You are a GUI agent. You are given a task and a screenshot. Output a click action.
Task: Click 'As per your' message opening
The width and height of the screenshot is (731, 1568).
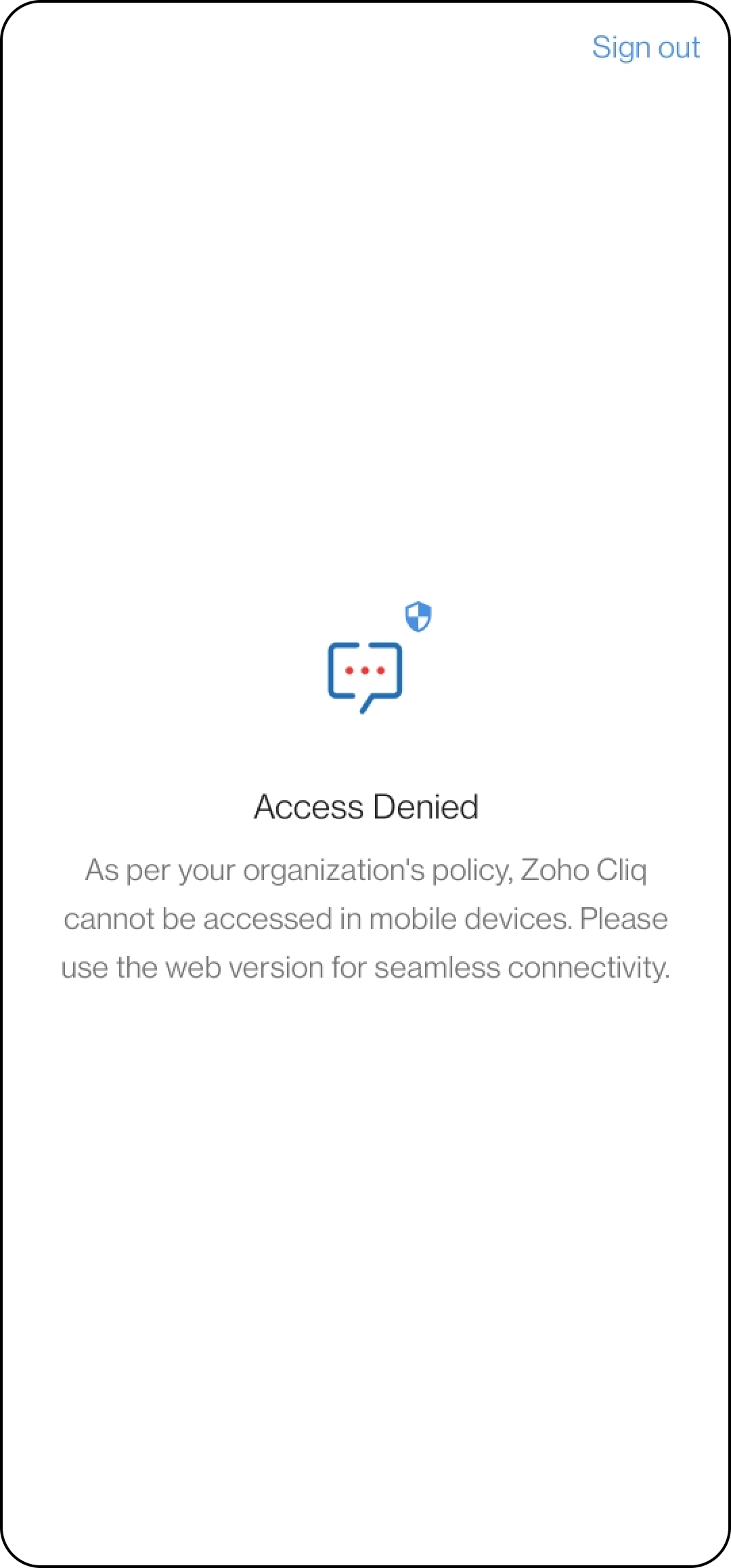(x=160, y=871)
